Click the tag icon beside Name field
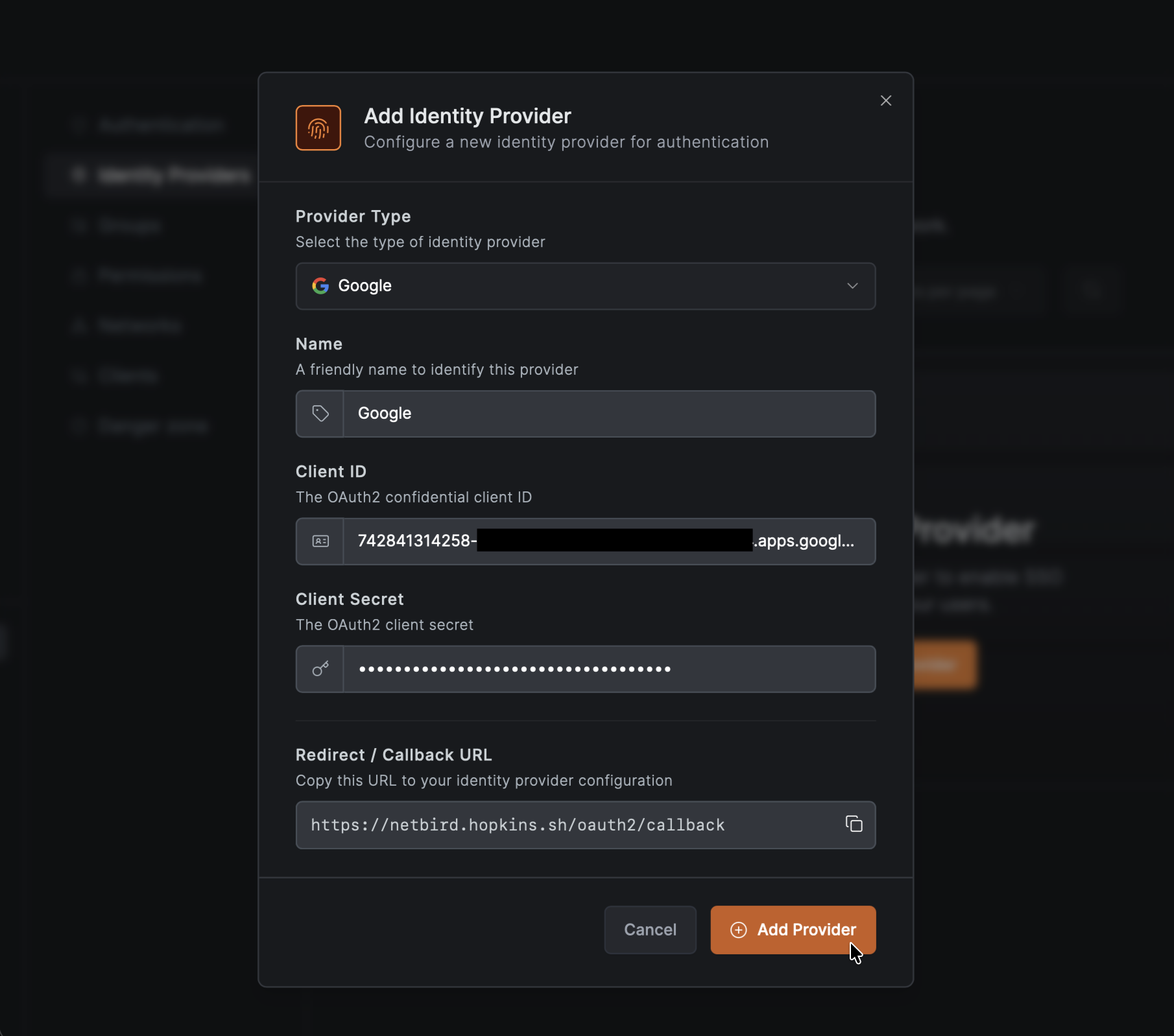Viewport: 1174px width, 1036px height. point(320,414)
